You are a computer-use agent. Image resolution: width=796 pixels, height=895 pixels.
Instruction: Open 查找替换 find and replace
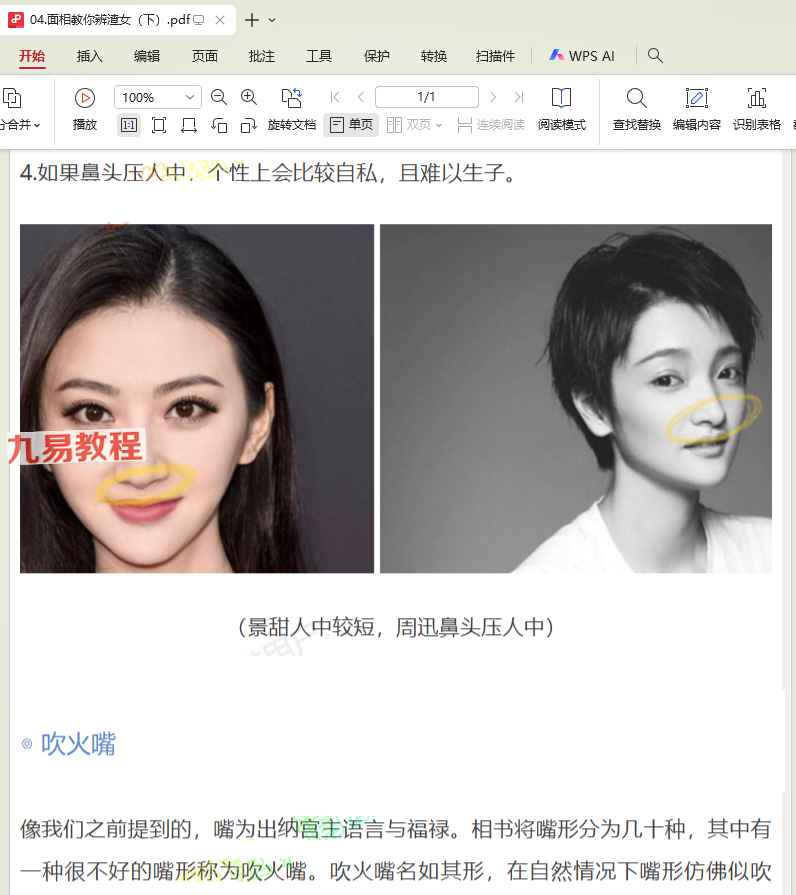pos(636,98)
